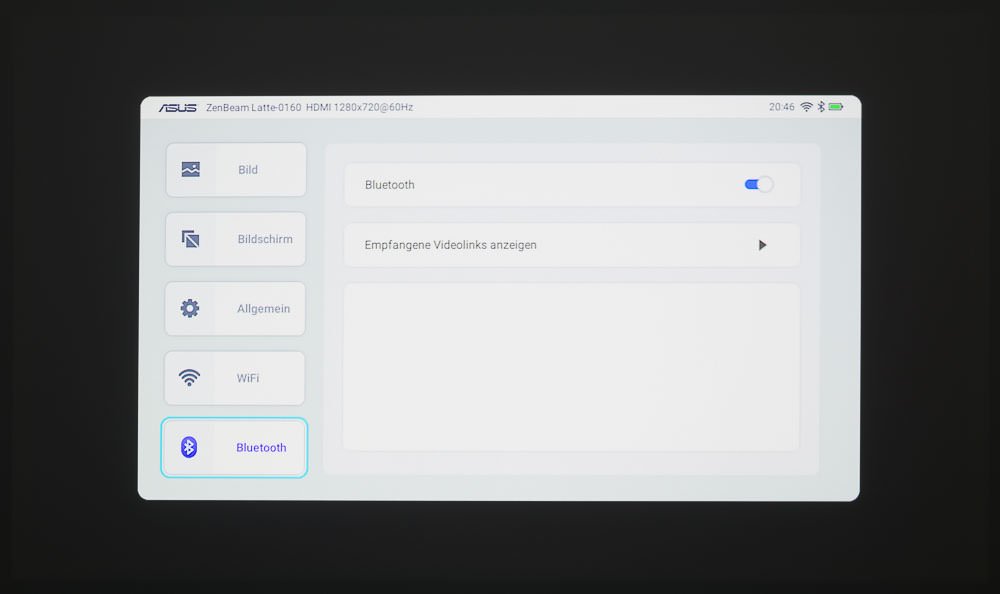Toggle the Bluetooth switch off
The width and height of the screenshot is (1000, 594).
[x=758, y=184]
